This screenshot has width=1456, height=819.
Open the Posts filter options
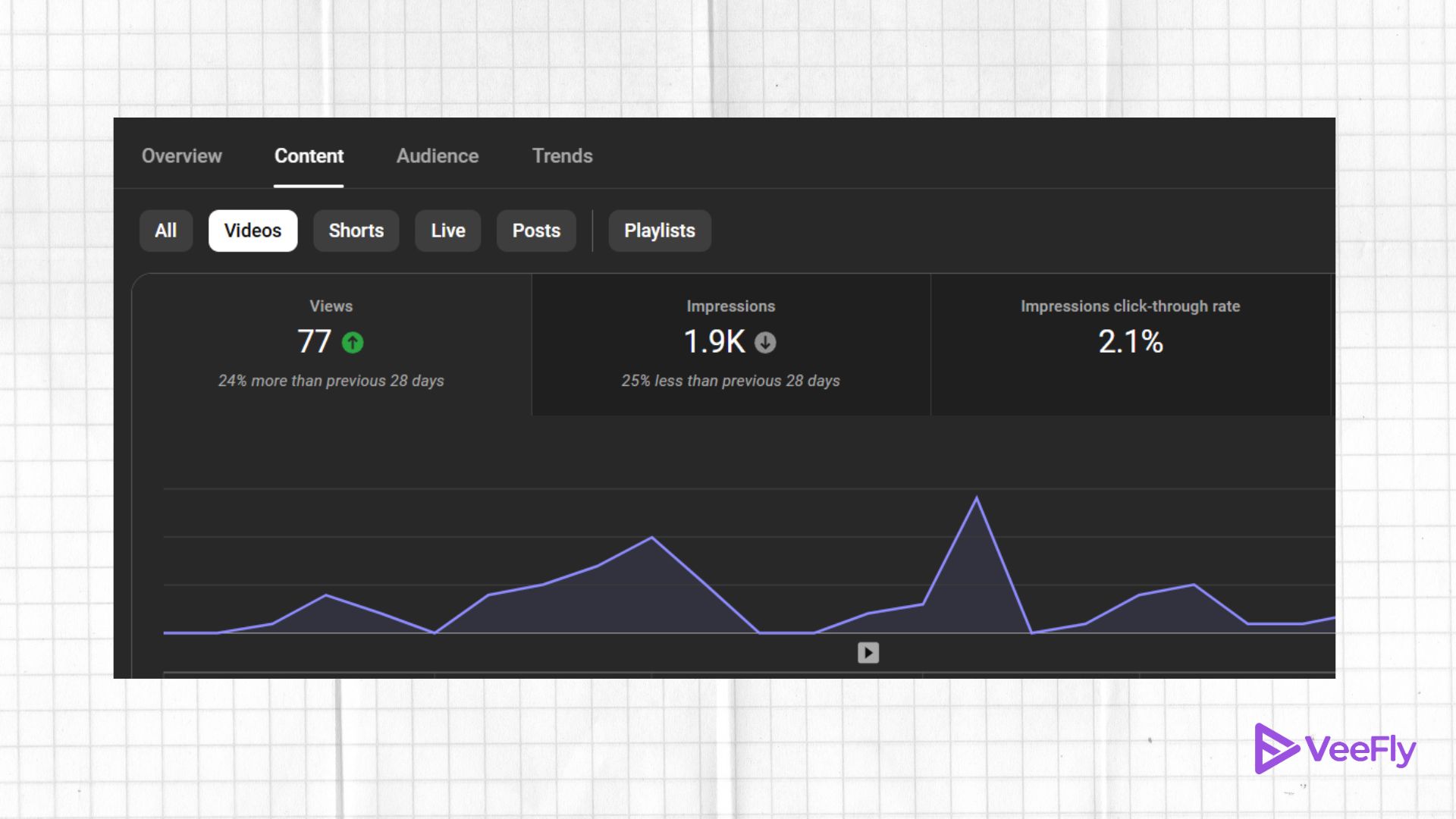[x=536, y=231]
